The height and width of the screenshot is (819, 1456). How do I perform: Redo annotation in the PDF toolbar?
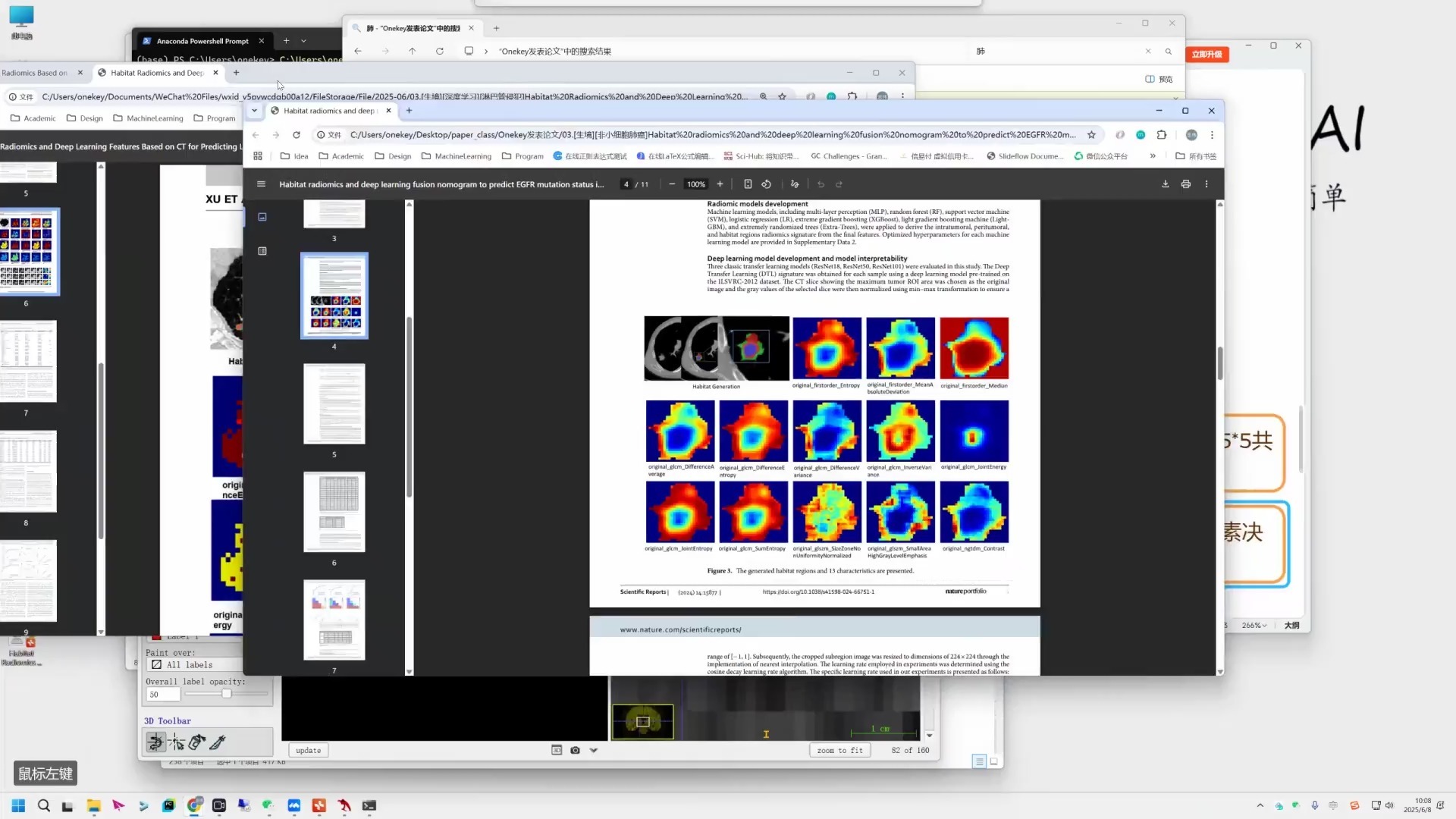[839, 184]
